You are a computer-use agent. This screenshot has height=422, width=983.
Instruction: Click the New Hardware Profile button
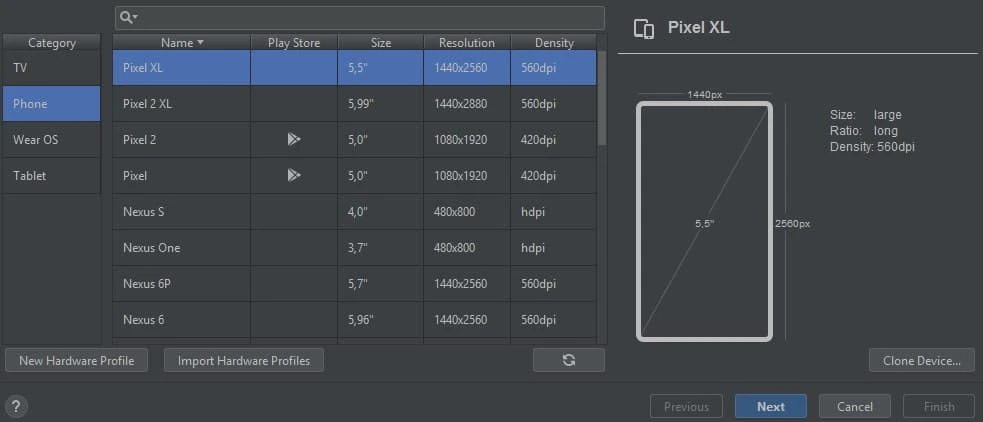pos(76,361)
